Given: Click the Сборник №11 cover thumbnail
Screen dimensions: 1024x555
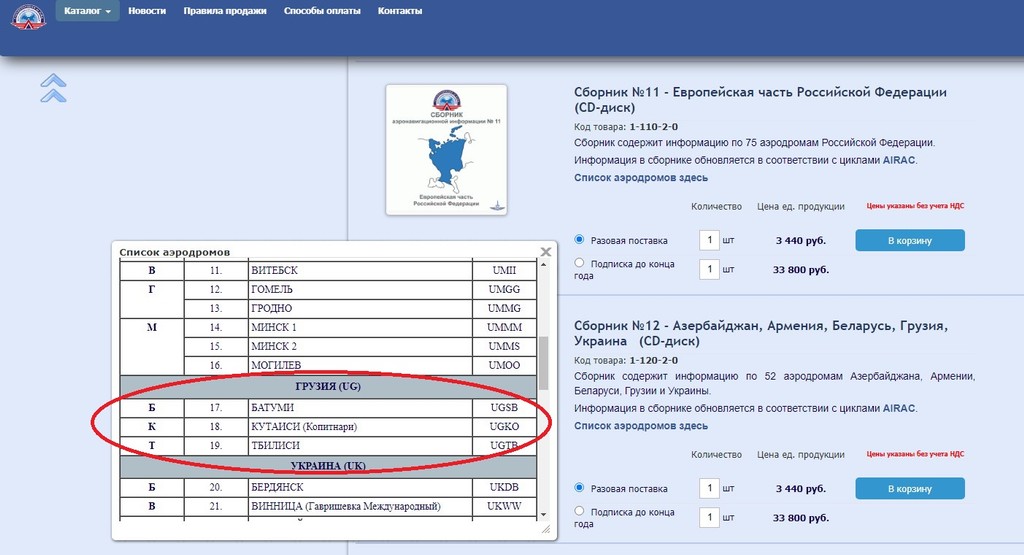Looking at the screenshot, I should click(446, 150).
